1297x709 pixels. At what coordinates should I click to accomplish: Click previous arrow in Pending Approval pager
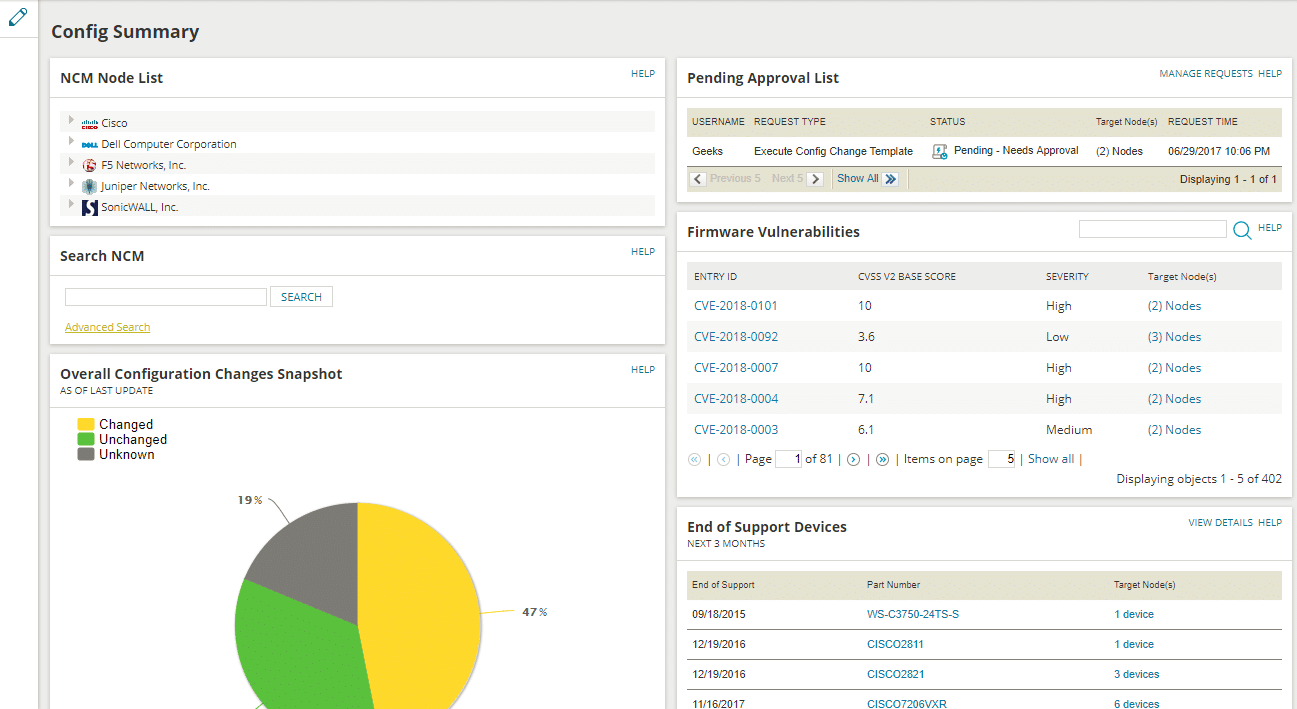pyautogui.click(x=698, y=179)
